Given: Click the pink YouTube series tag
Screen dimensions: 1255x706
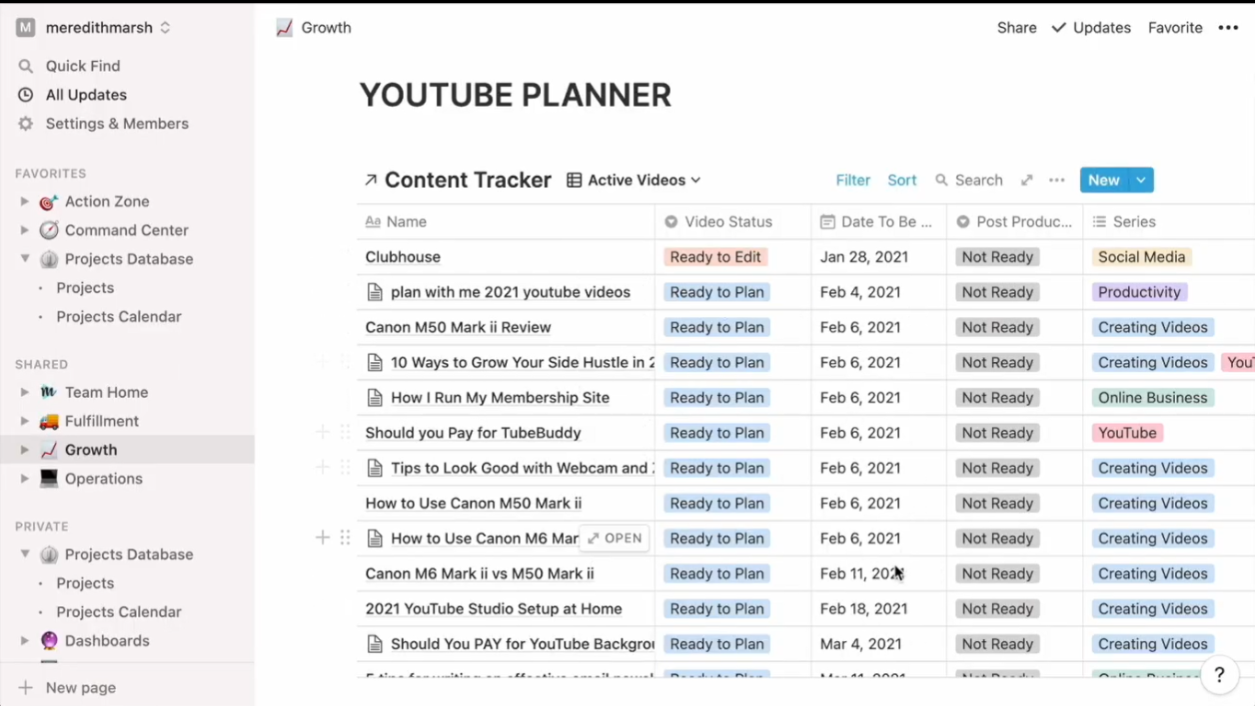Looking at the screenshot, I should coord(1127,433).
